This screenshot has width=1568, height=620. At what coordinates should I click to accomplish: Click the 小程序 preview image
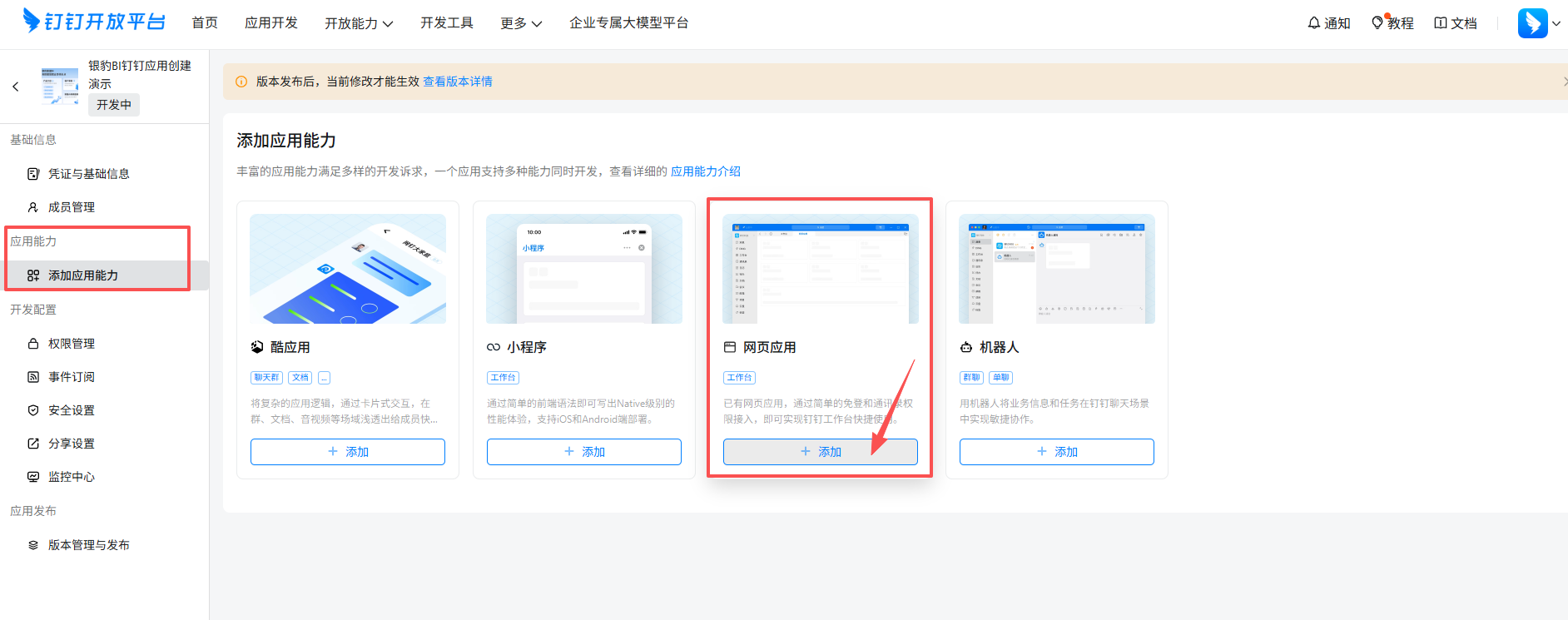point(584,269)
